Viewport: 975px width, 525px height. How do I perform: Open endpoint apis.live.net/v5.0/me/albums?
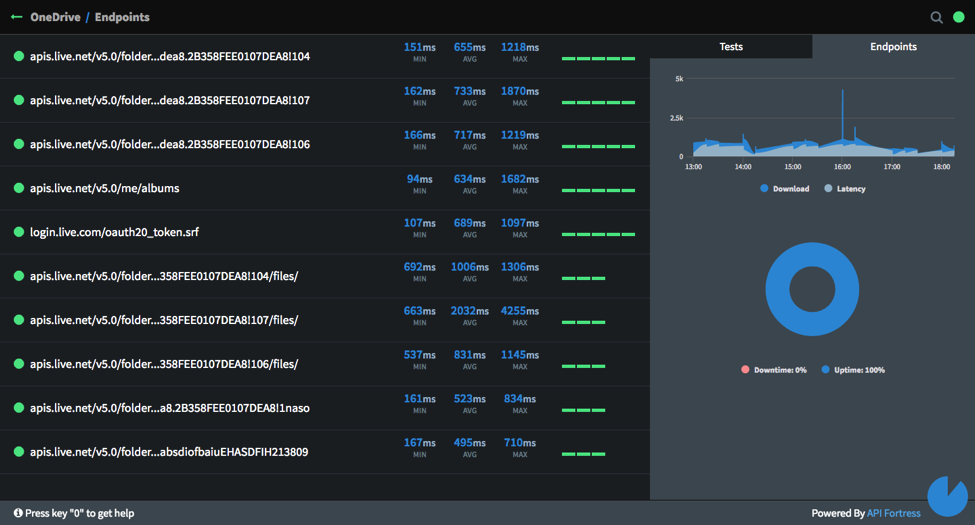point(104,188)
